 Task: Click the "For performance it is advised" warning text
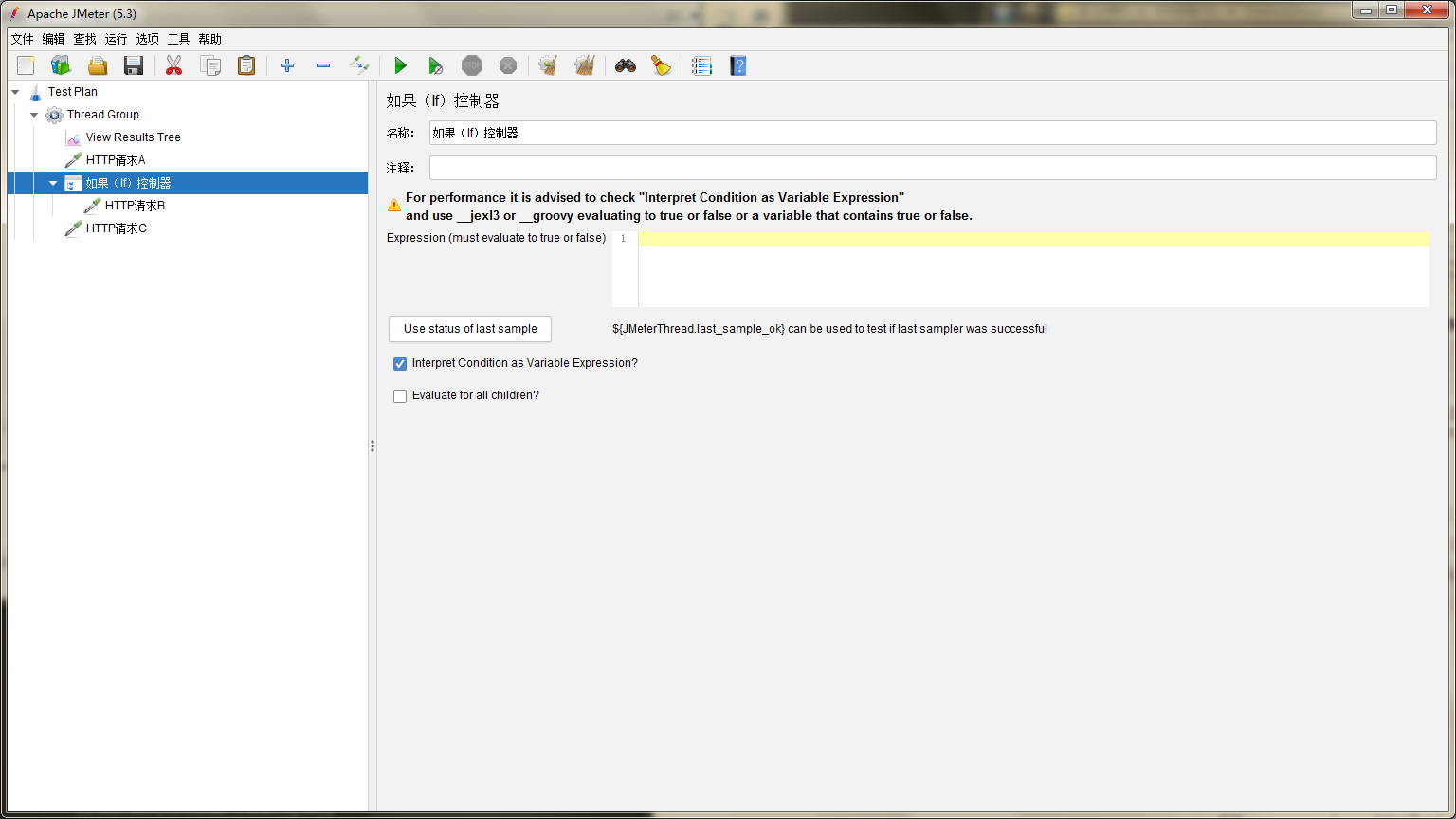click(x=689, y=207)
